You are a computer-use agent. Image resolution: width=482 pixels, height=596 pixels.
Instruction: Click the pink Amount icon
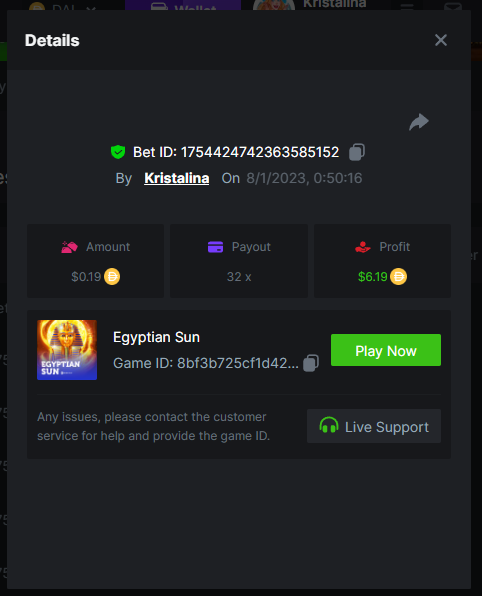pos(69,247)
